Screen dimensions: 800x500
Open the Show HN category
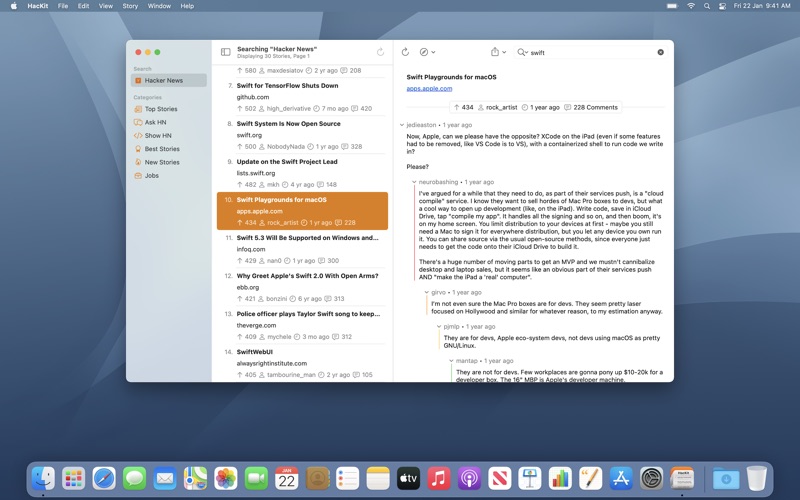[x=157, y=135]
